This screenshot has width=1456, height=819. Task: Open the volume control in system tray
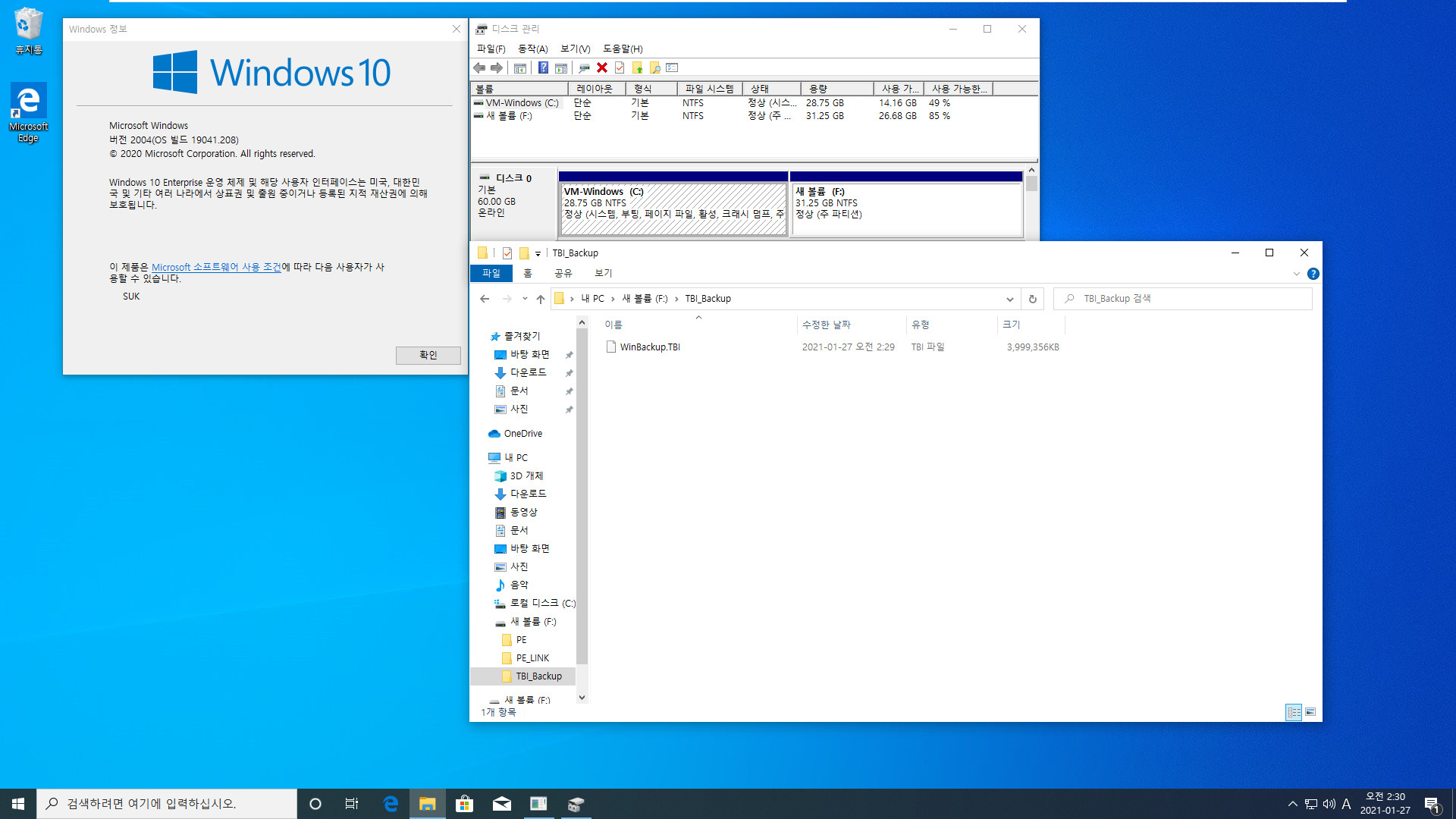click(1329, 804)
